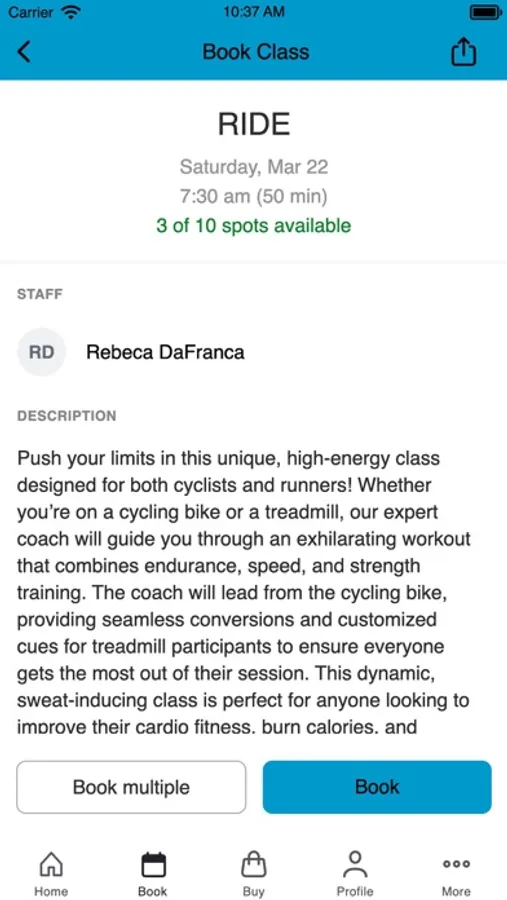Viewport: 507px width, 900px height.
Task: Tap the RD staff avatar circle
Action: pos(41,352)
